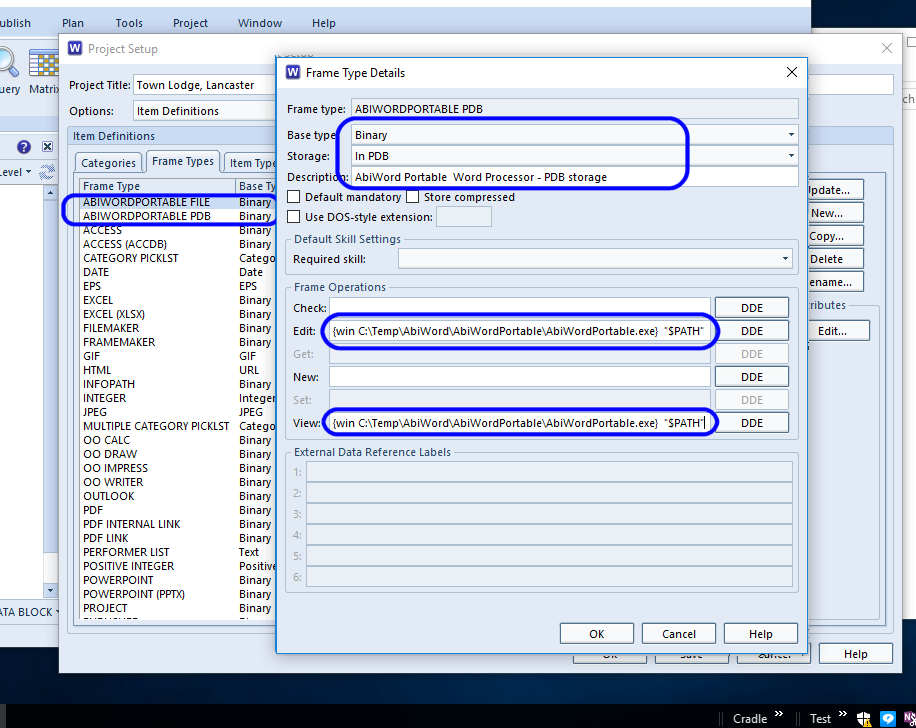Select PDF INTERNAL LINK frame type row

click(x=177, y=525)
